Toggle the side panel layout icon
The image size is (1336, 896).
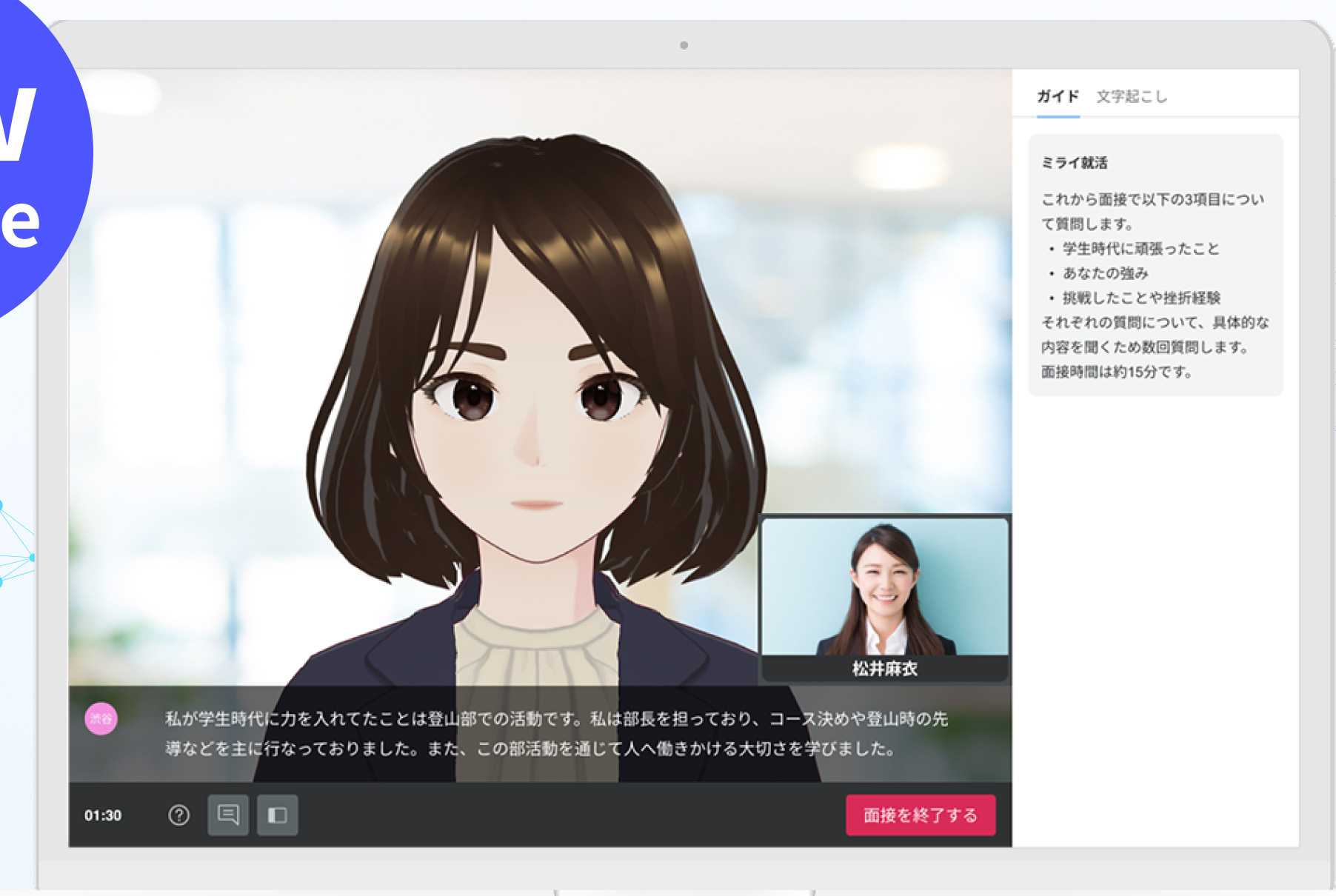click(277, 815)
